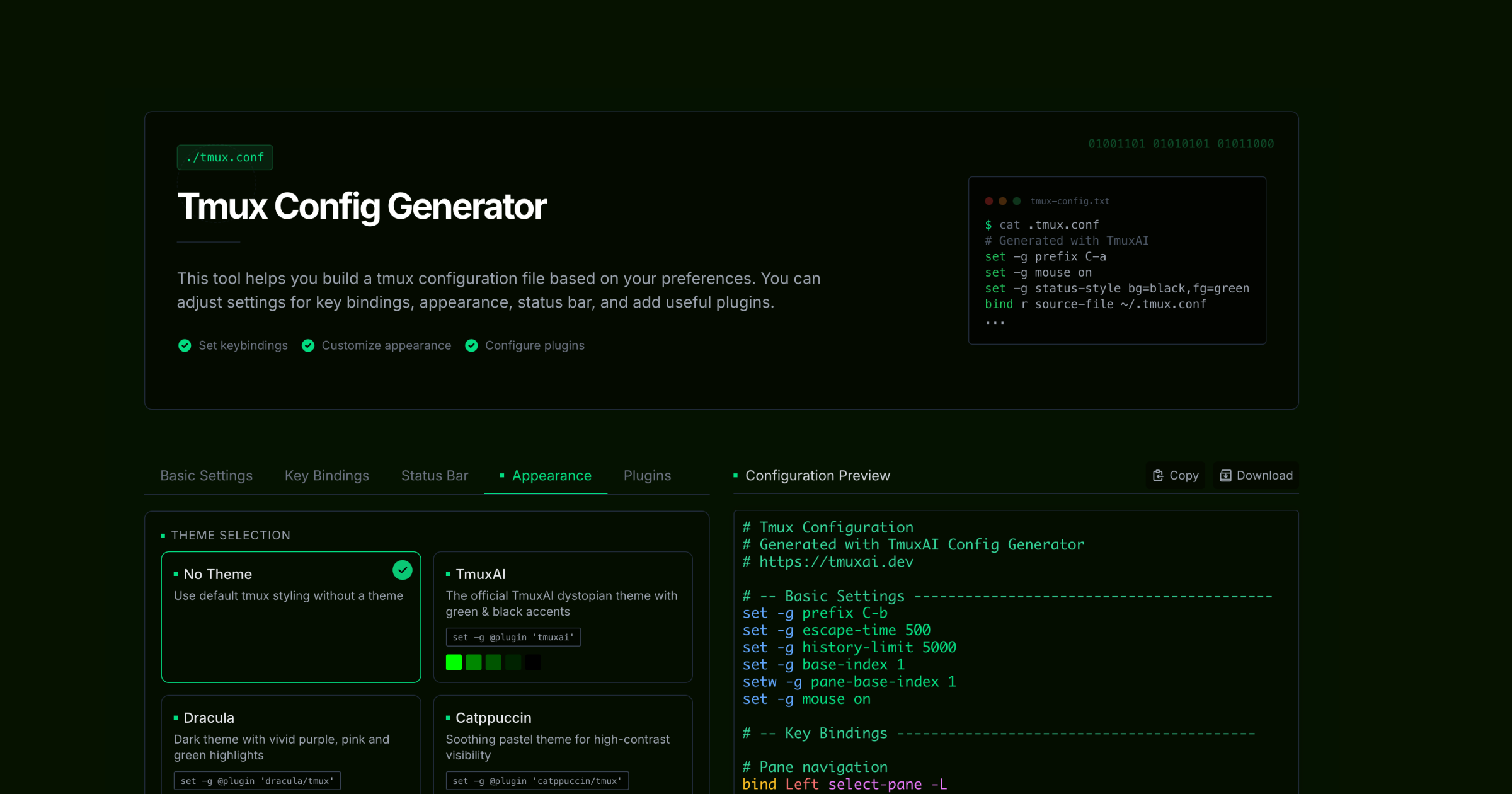
Task: Click the Copy clipboard icon
Action: [1157, 476]
